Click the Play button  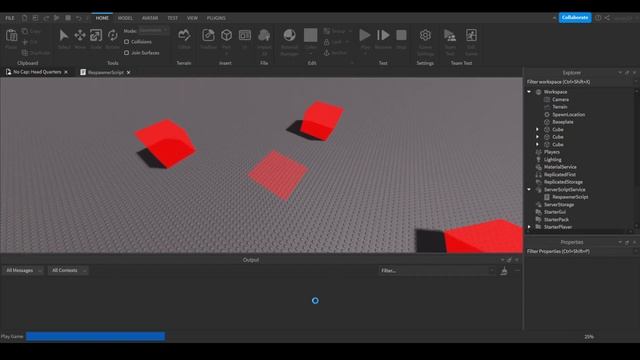pos(365,36)
